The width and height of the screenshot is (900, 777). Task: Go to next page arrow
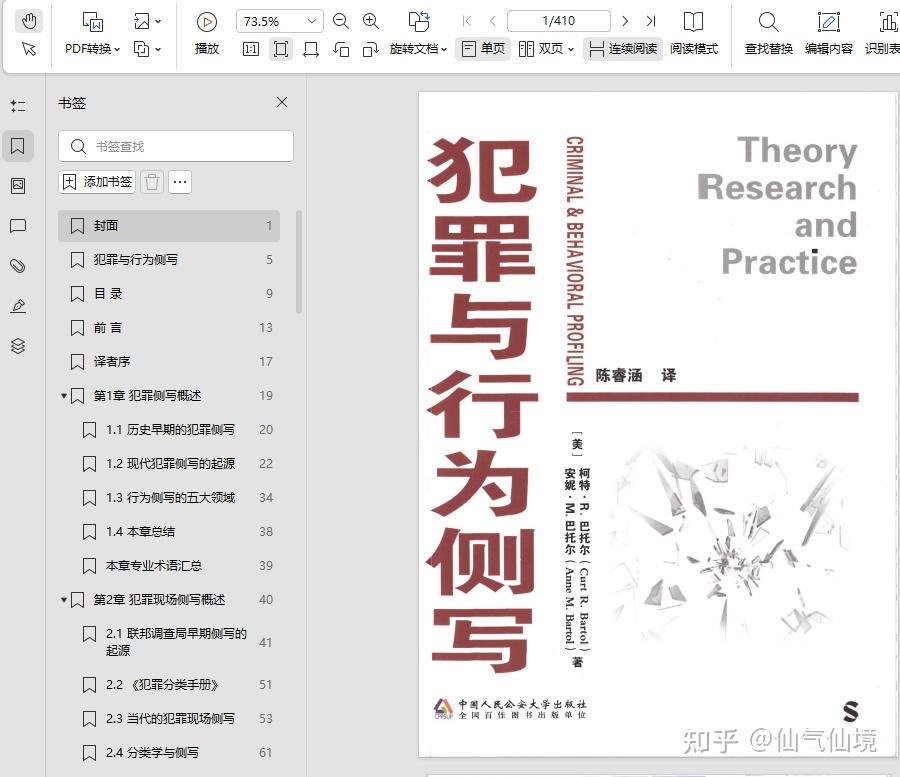tap(625, 21)
